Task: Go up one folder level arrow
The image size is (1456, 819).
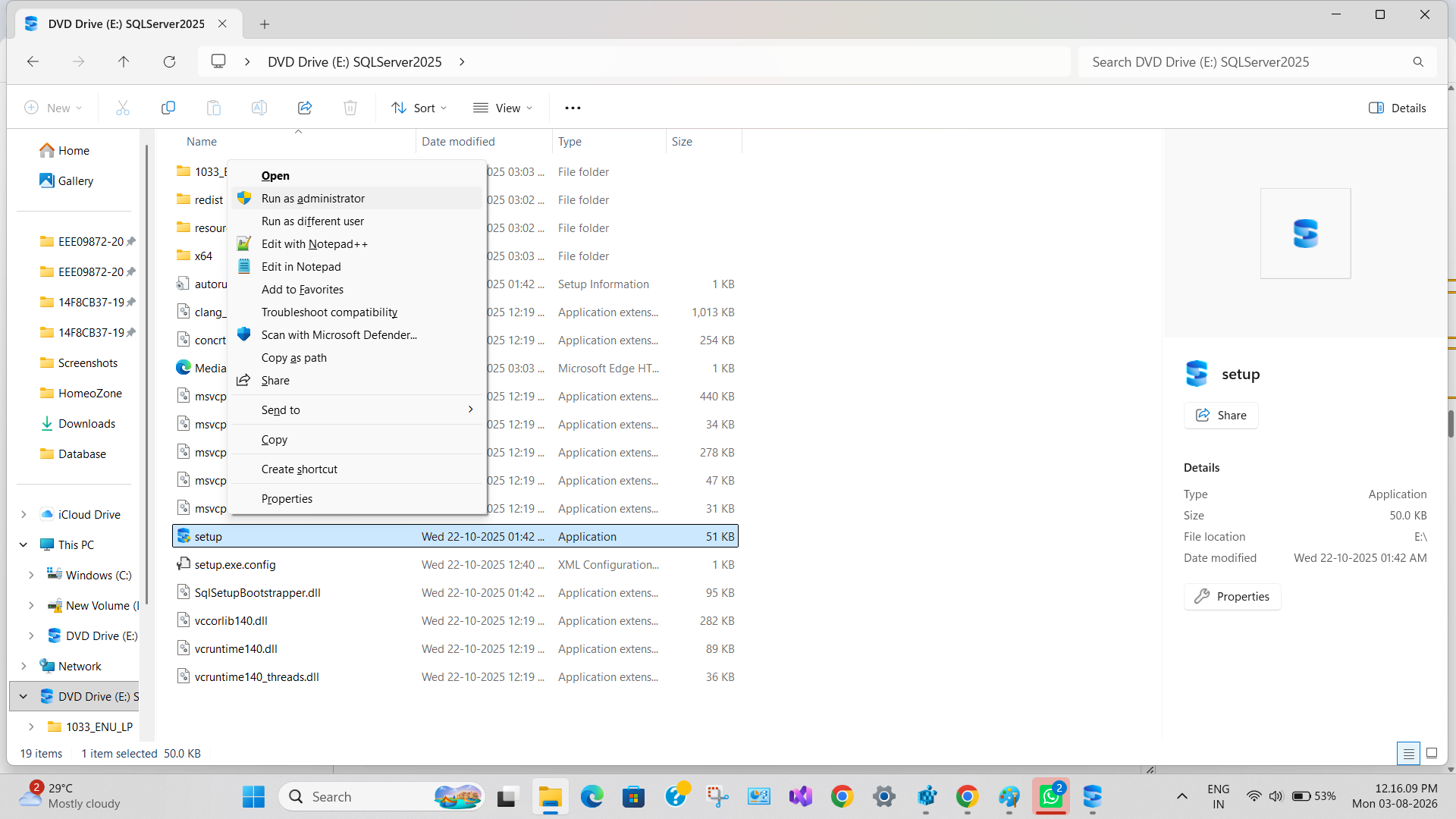Action: click(x=124, y=61)
